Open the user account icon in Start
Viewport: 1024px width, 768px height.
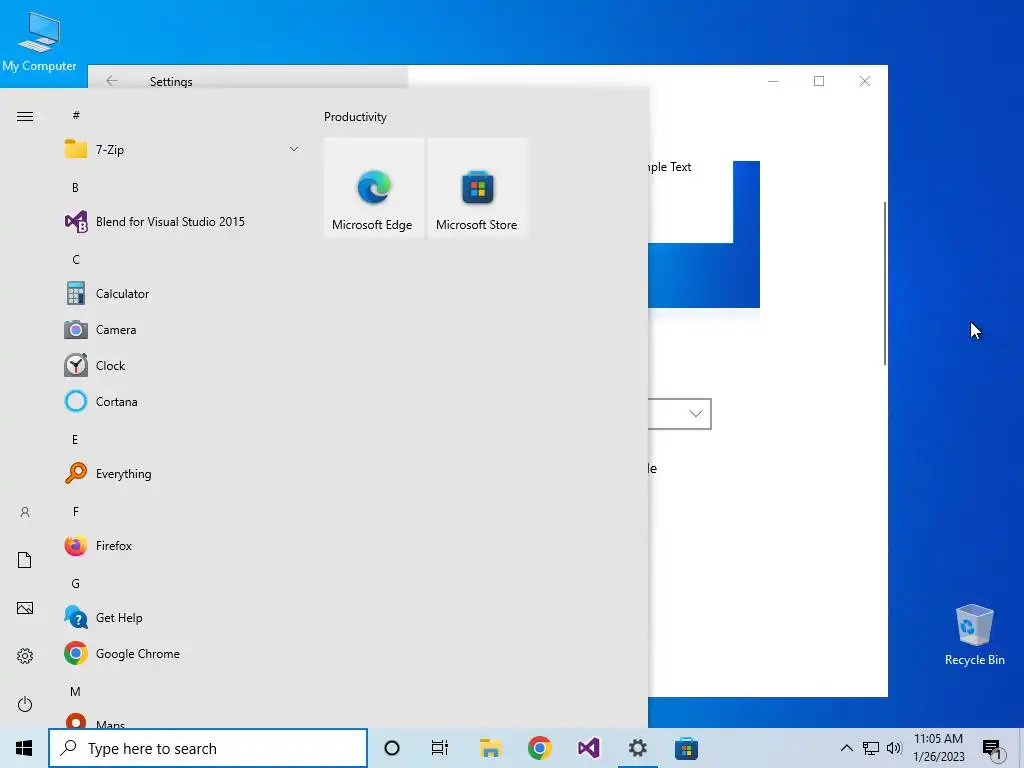[25, 512]
